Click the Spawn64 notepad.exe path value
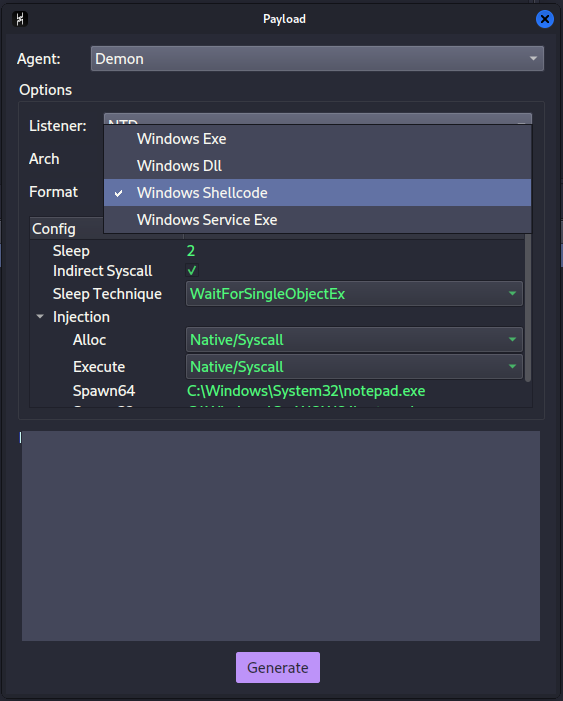 pos(306,391)
